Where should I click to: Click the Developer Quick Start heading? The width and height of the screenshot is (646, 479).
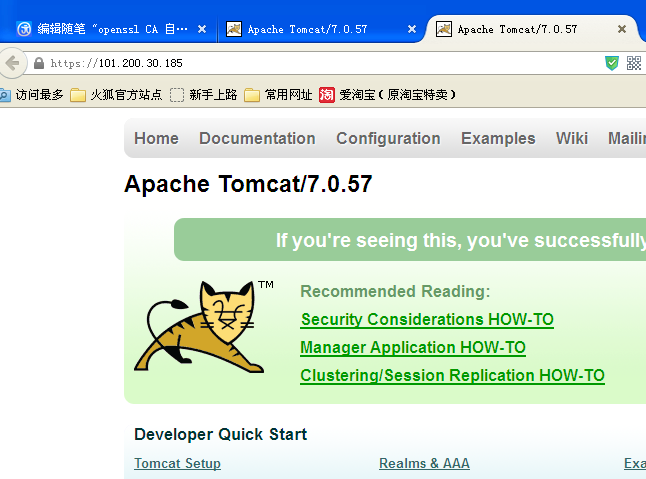point(220,435)
